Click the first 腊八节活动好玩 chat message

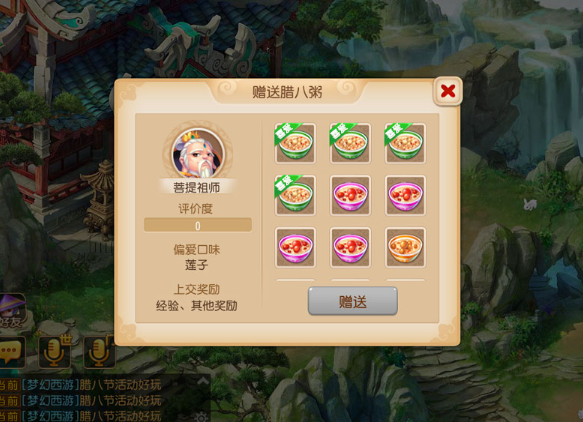click(x=81, y=385)
